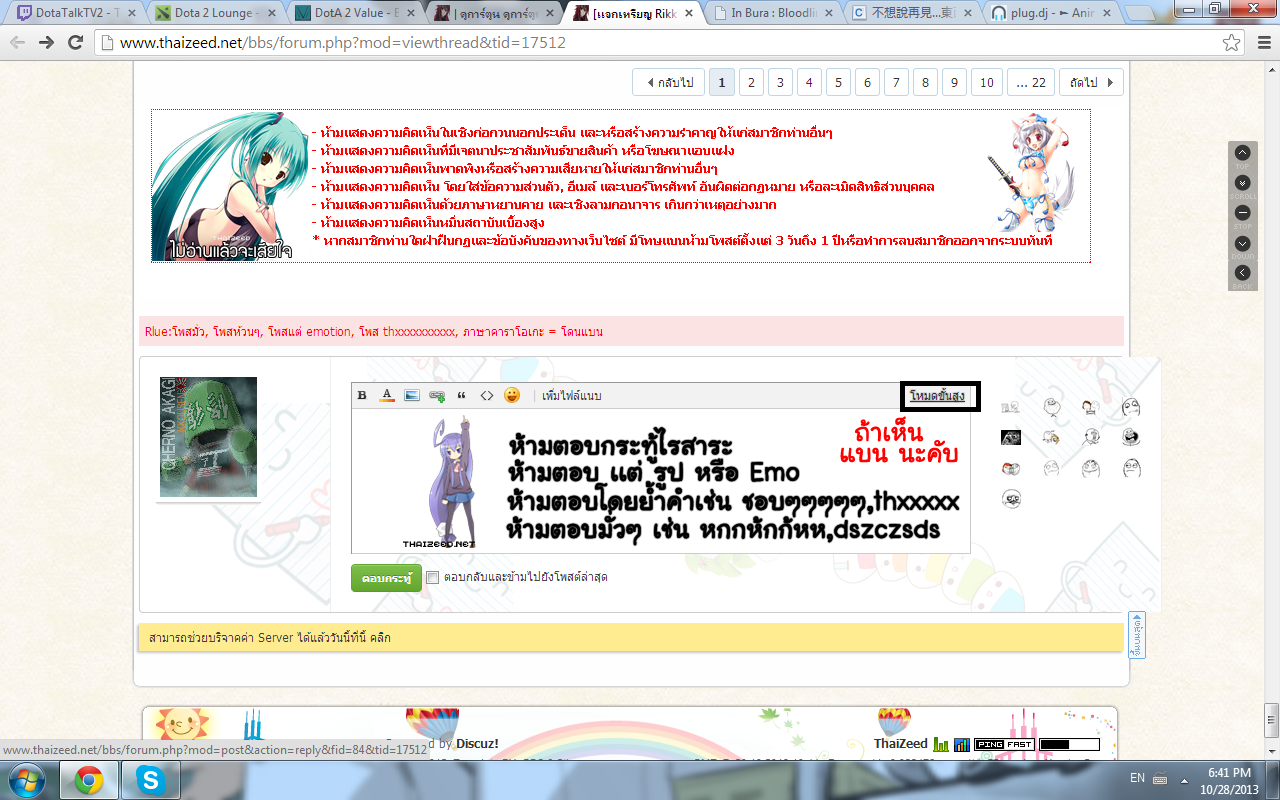Bookmark this page with the star icon
Image resolution: width=1280 pixels, height=800 pixels.
click(x=1232, y=43)
